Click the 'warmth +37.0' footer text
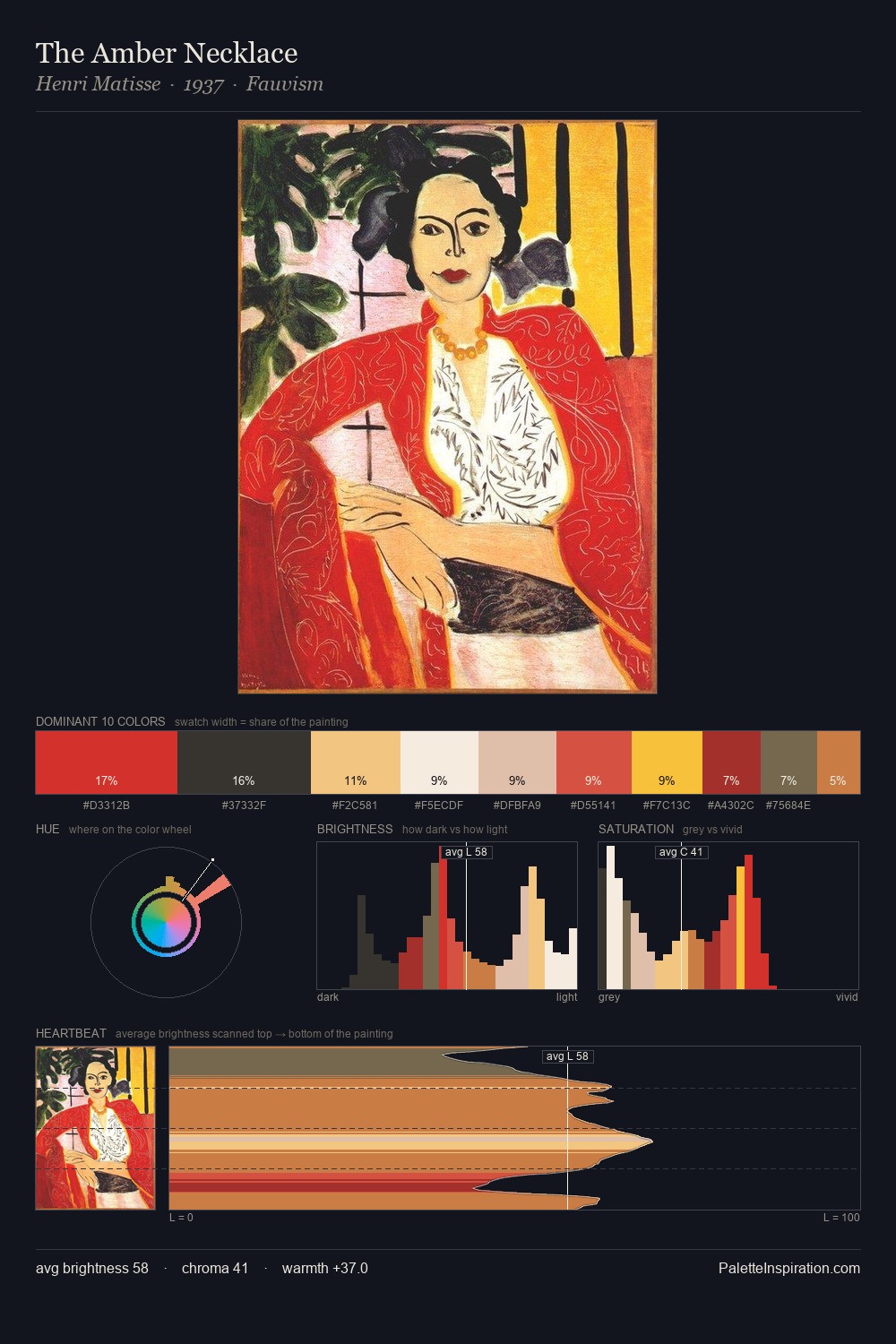 point(325,1268)
